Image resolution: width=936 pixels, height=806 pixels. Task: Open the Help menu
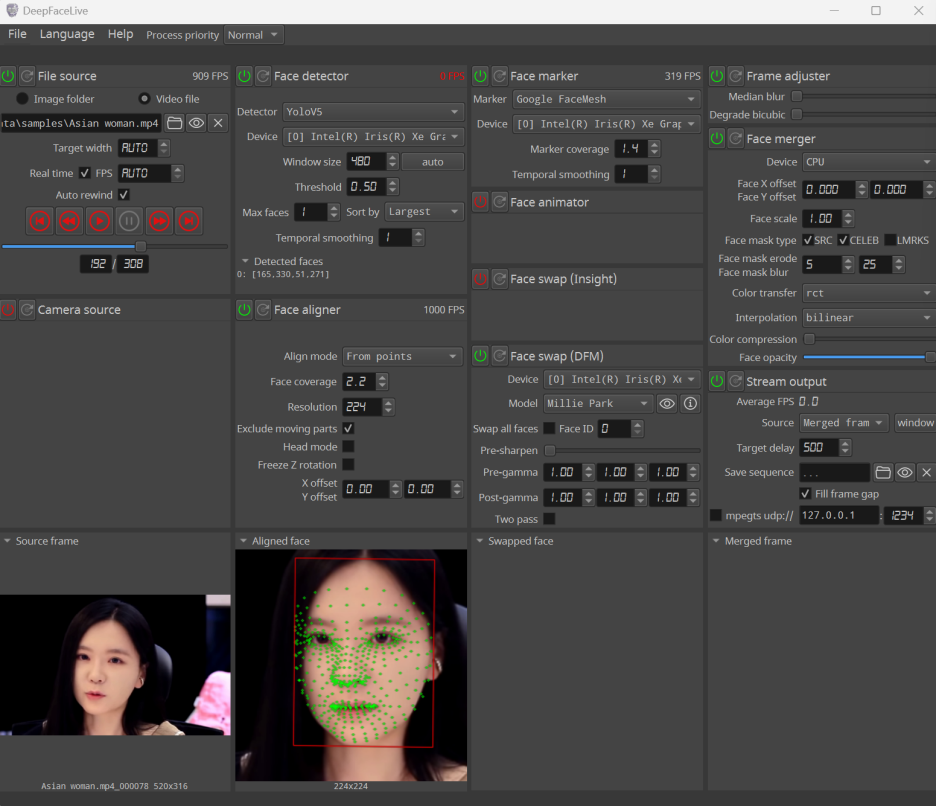pos(121,34)
